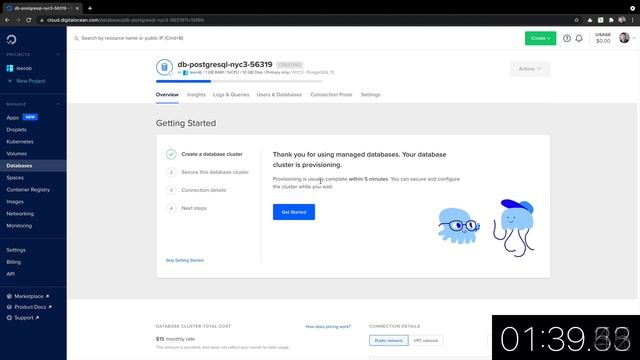Open the Connection Pools tab
640x360 pixels.
click(x=331, y=95)
